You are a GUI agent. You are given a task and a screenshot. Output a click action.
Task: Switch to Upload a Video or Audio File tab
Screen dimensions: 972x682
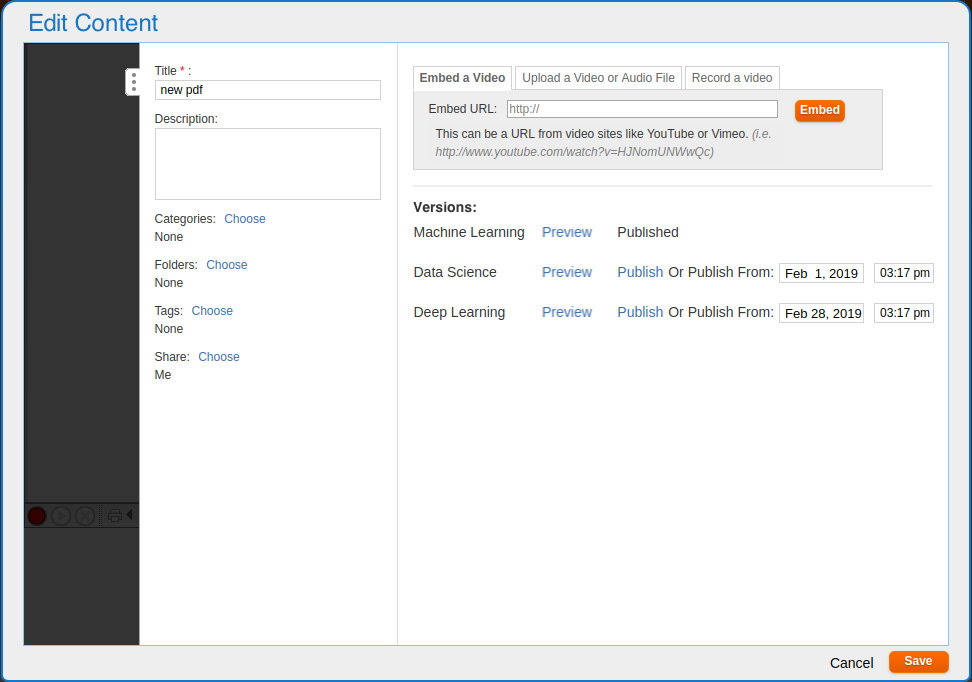click(598, 78)
